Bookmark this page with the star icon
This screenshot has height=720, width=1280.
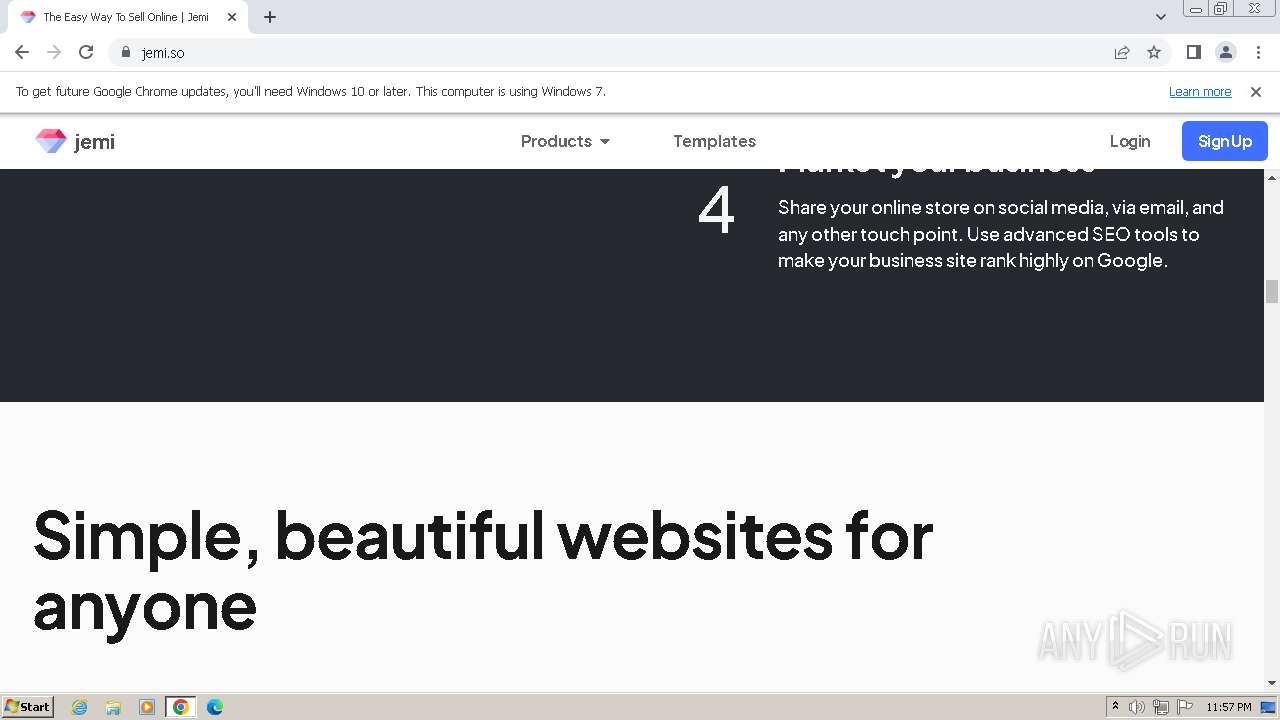1154,52
